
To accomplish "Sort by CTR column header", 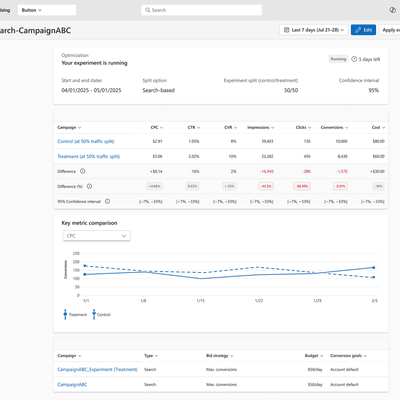I will coord(194,127).
